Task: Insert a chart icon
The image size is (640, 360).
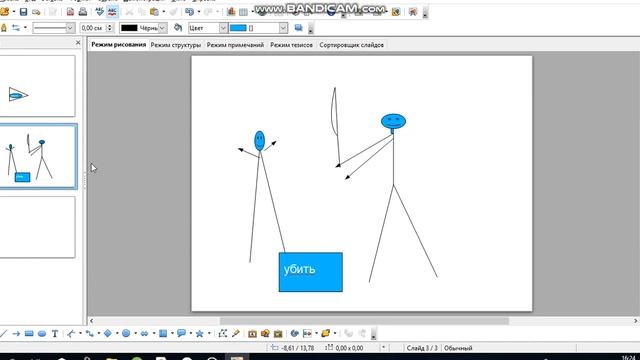Action: (231, 12)
